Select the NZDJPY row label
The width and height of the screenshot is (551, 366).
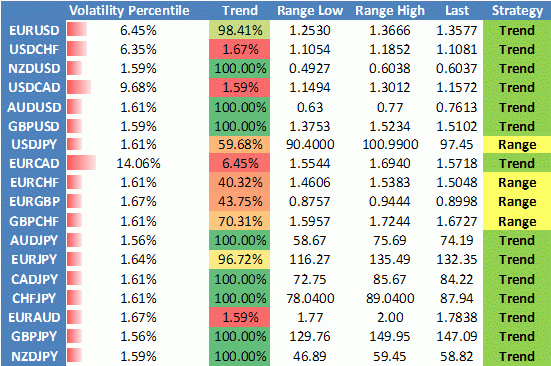(34, 357)
